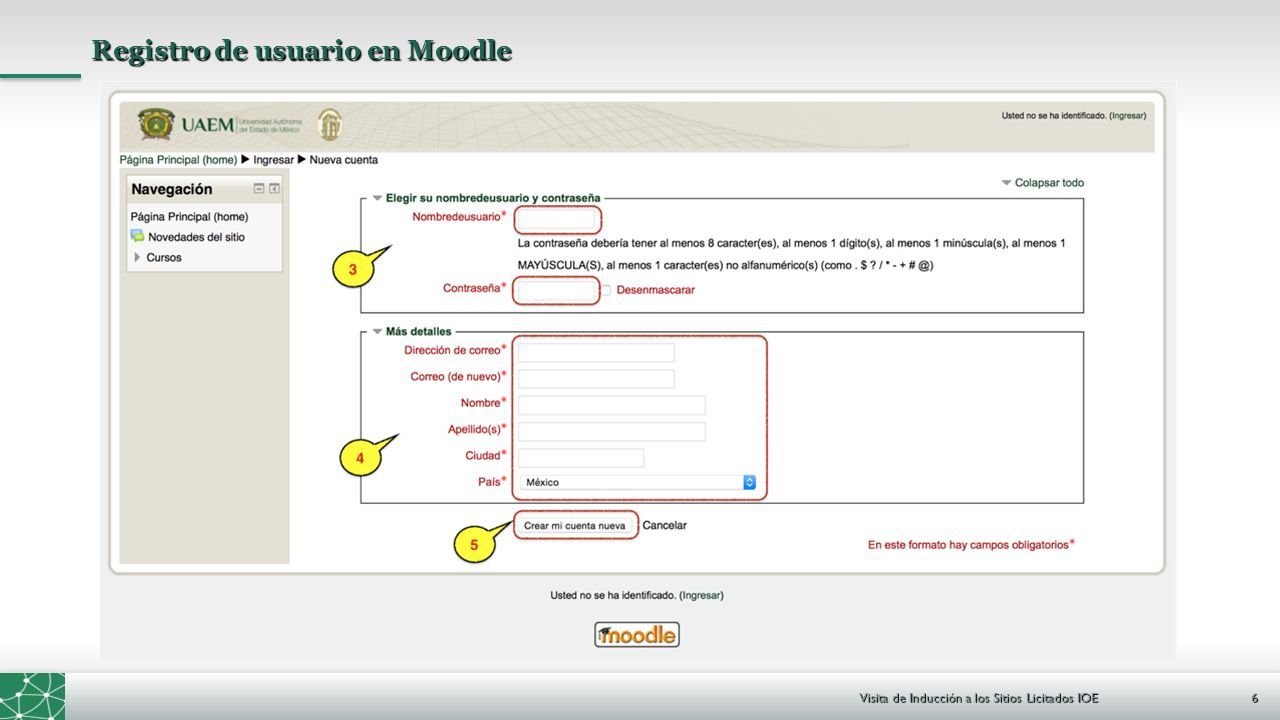Click the Moodle logo at page bottom
The height and width of the screenshot is (720, 1280).
(637, 634)
